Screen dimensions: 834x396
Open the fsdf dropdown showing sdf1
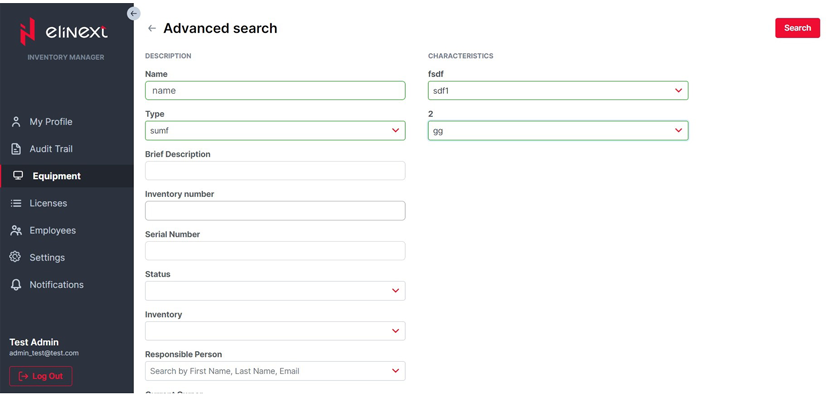pyautogui.click(x=558, y=90)
